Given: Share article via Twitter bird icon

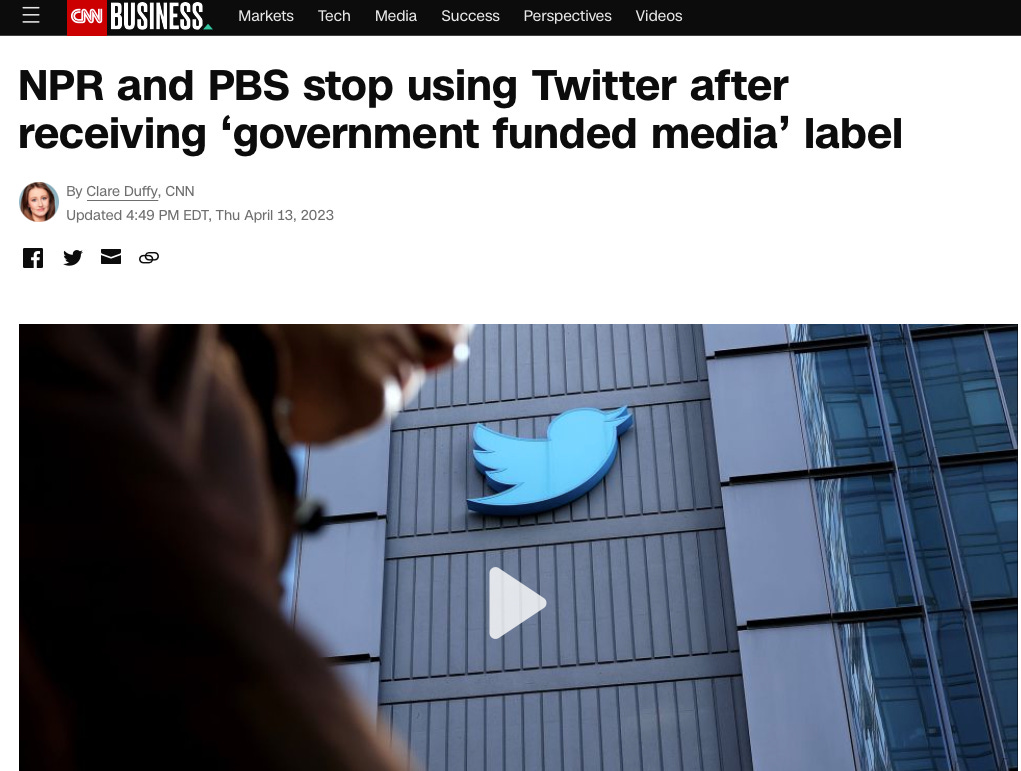Looking at the screenshot, I should pos(73,258).
